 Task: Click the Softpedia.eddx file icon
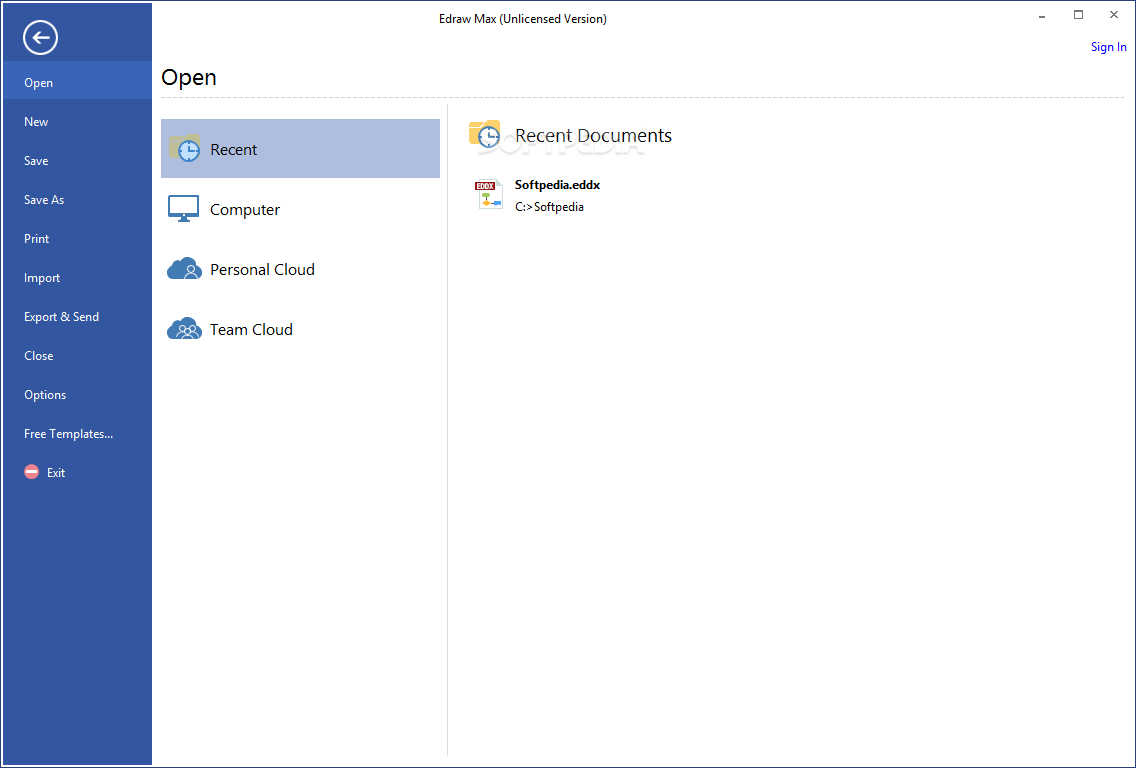pyautogui.click(x=489, y=195)
